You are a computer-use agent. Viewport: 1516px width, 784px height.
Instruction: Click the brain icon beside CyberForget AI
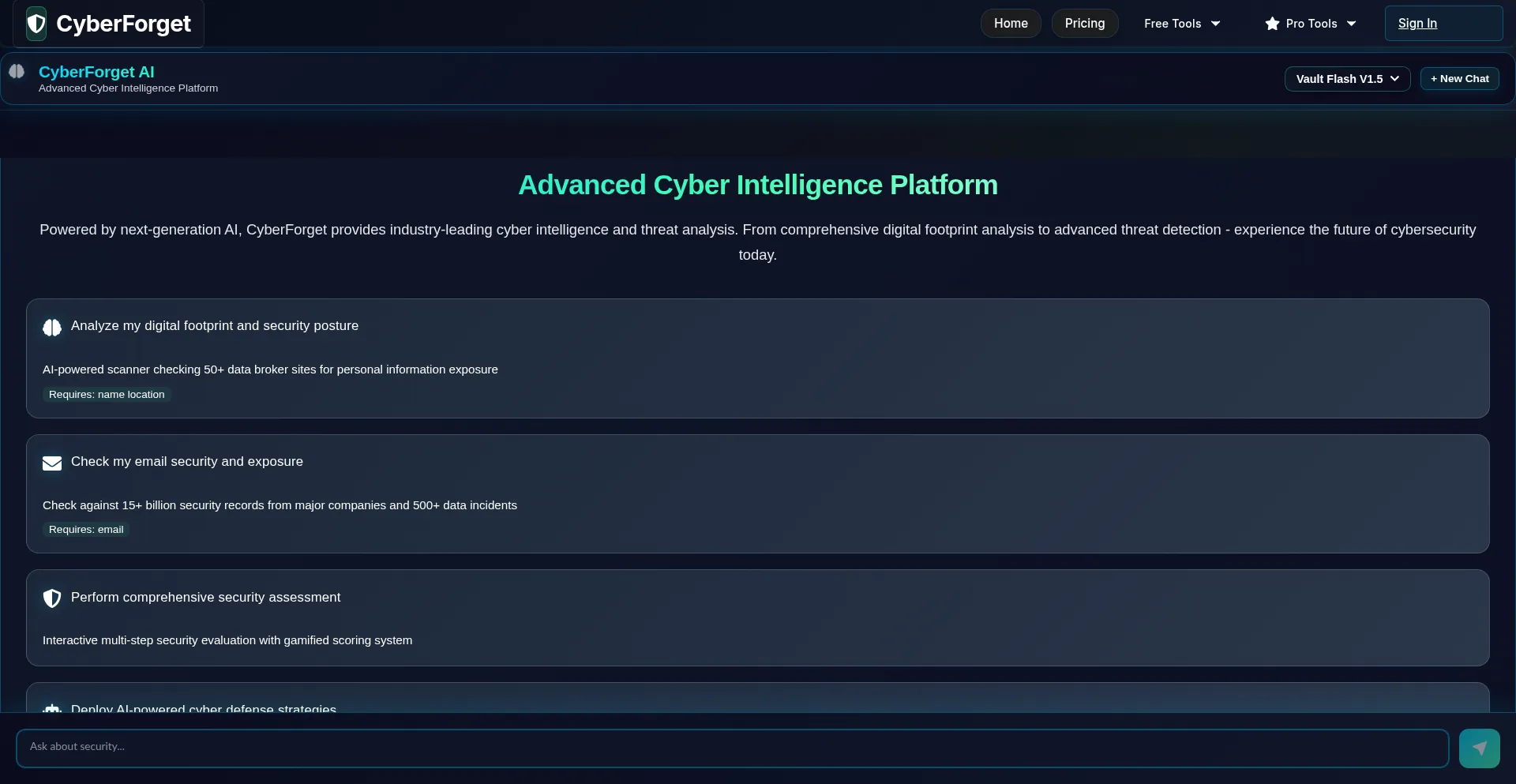17,72
